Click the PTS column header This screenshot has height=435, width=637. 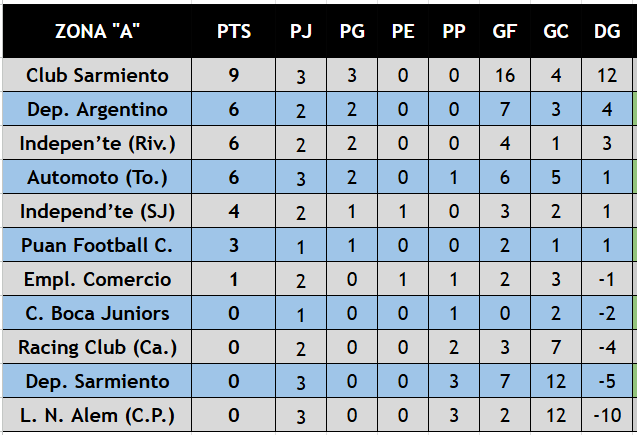coord(234,31)
